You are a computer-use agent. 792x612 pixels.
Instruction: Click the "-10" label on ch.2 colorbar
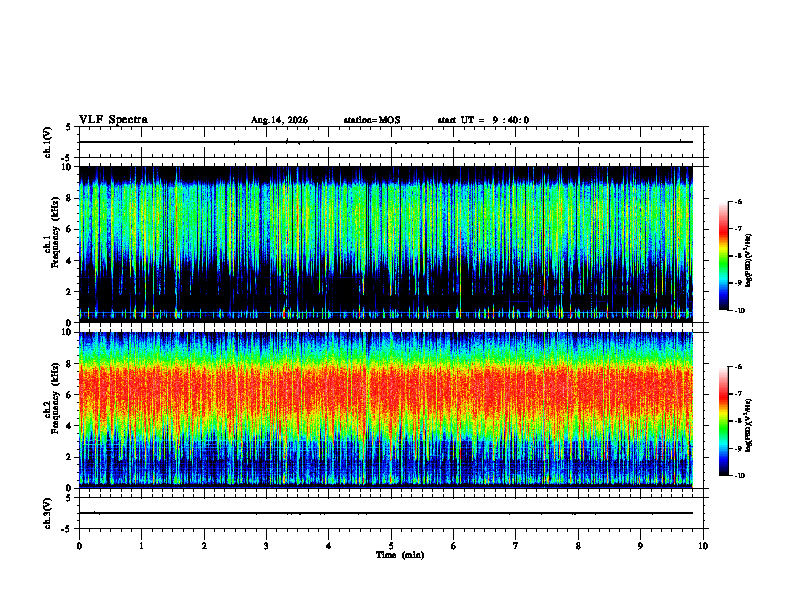coord(740,476)
